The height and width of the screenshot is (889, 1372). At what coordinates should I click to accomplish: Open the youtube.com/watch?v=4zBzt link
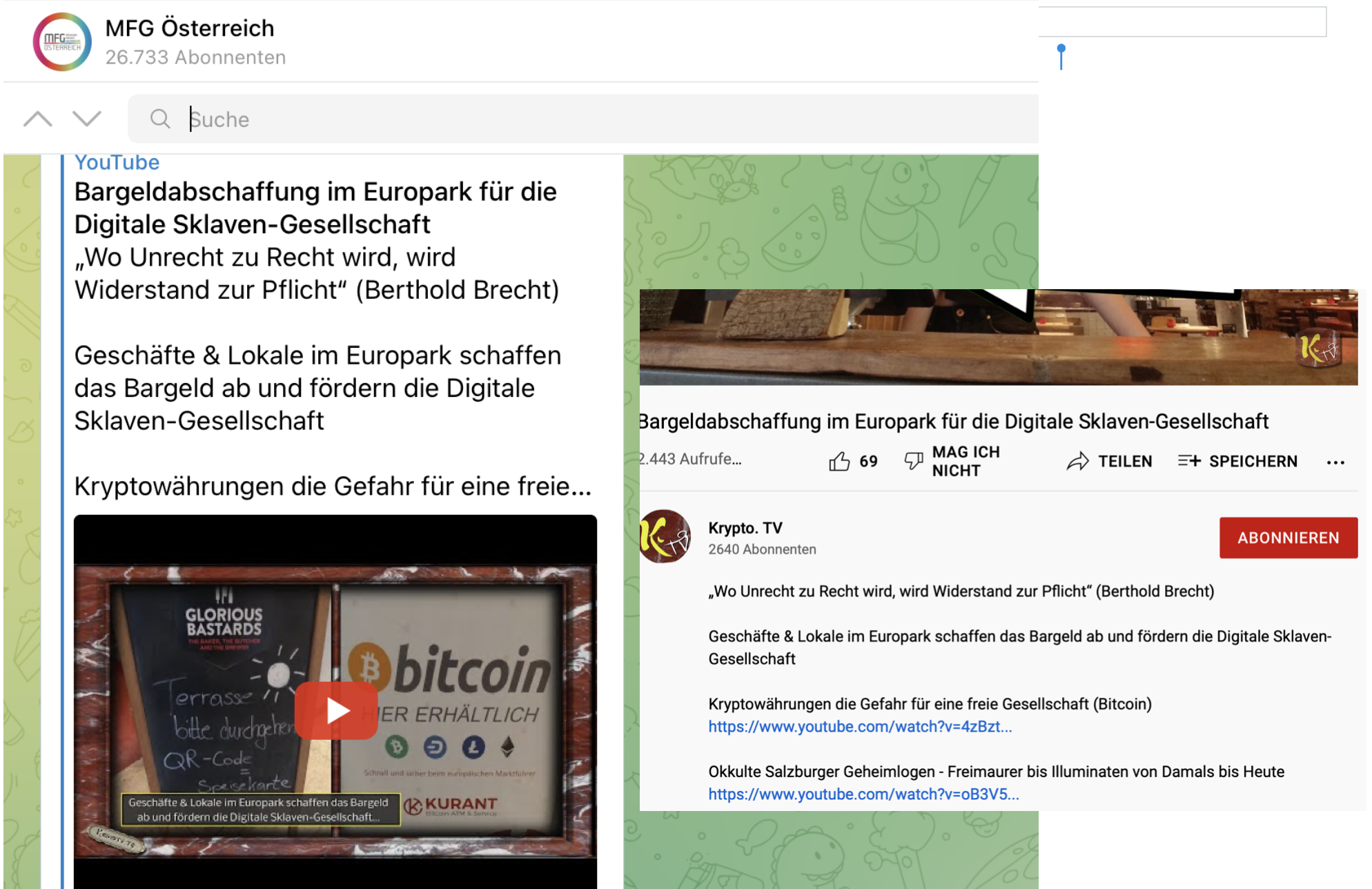pos(860,726)
